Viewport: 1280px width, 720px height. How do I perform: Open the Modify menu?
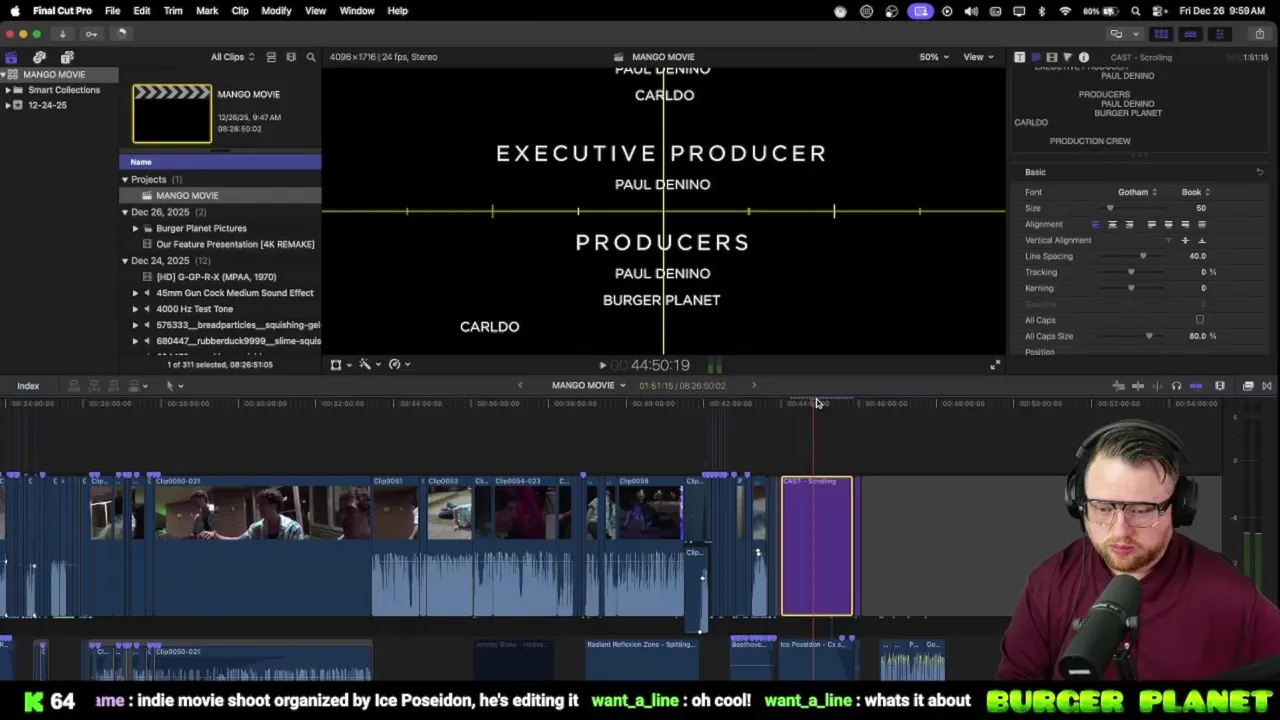[276, 11]
